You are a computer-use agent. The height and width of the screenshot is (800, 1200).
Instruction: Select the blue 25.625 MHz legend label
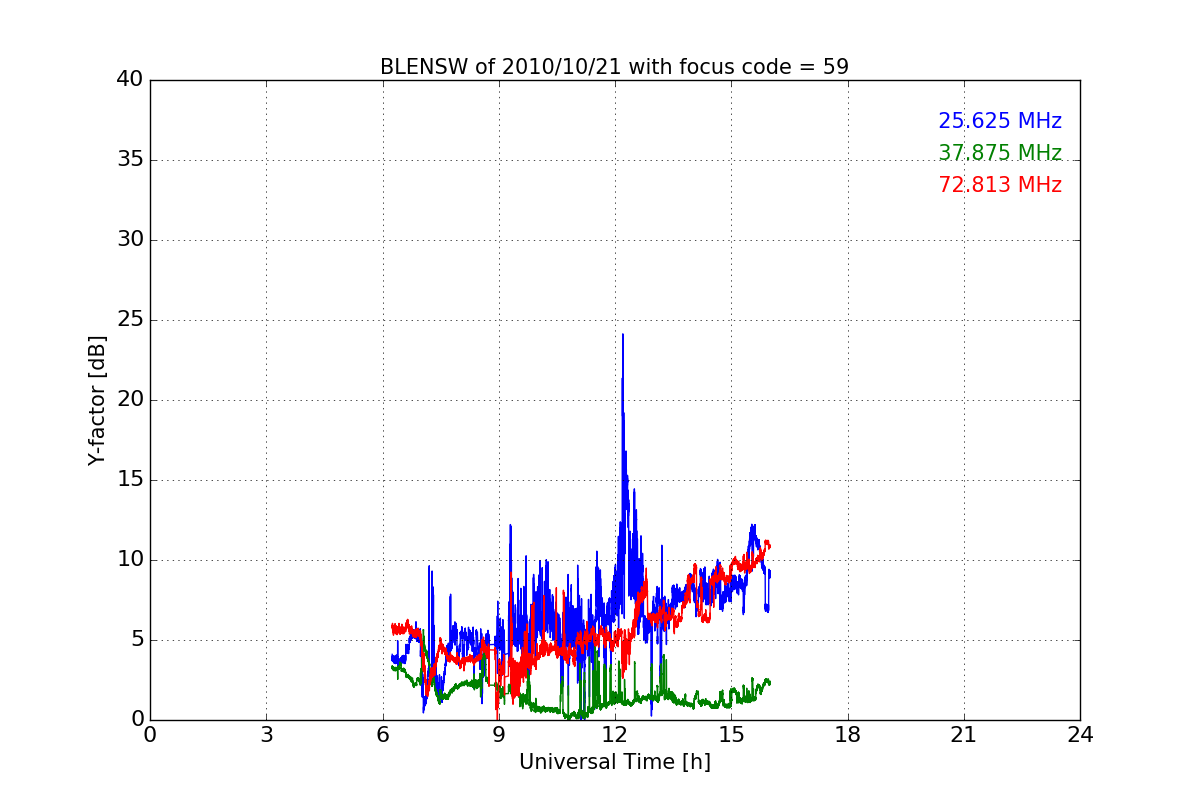[x=1000, y=121]
